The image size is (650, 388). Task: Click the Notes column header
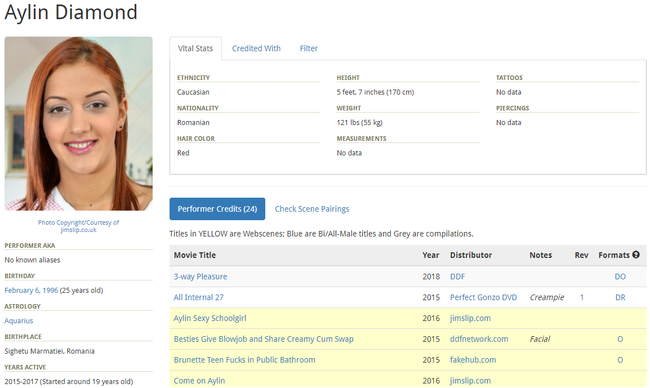point(541,255)
